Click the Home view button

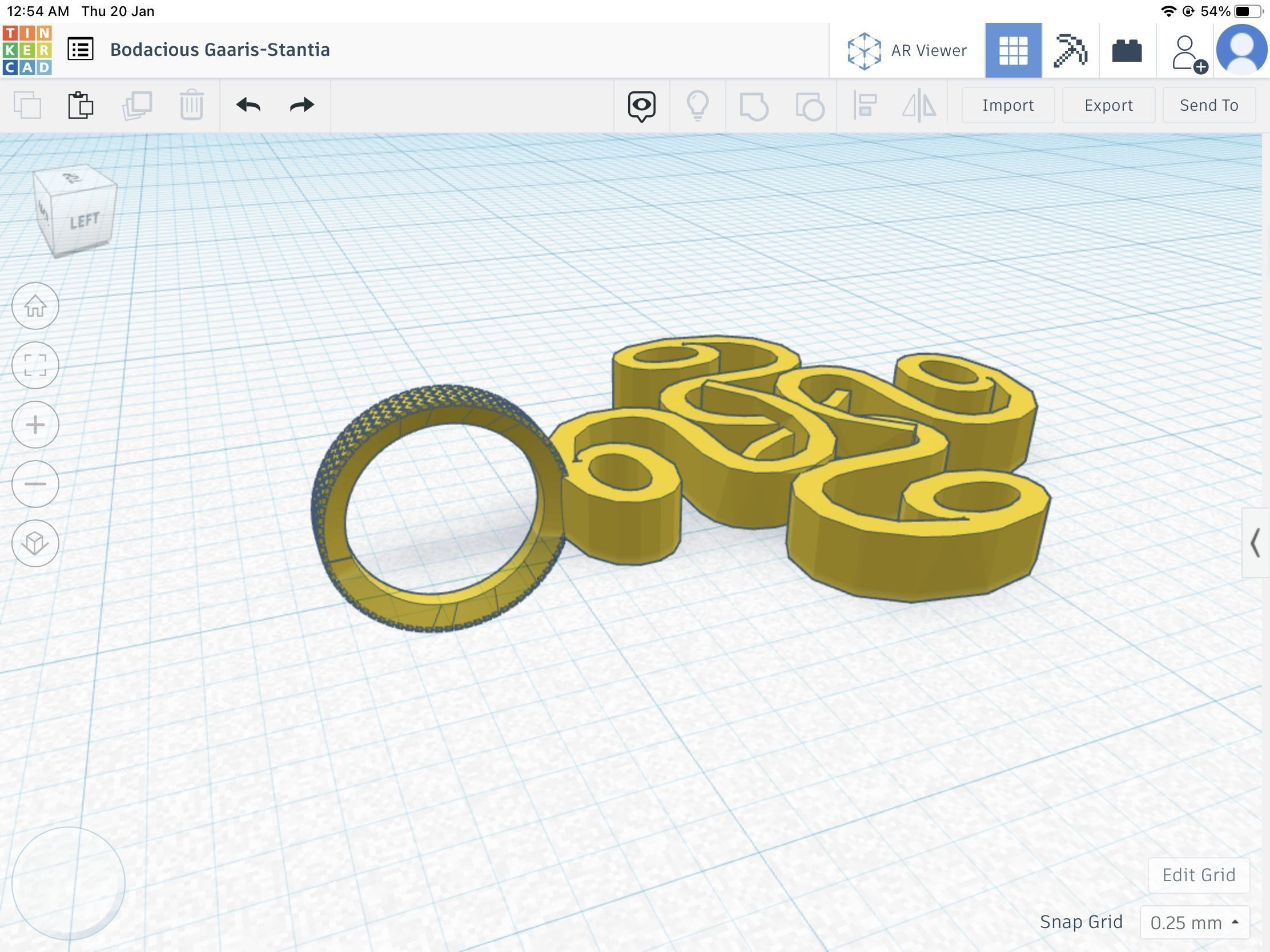(35, 306)
